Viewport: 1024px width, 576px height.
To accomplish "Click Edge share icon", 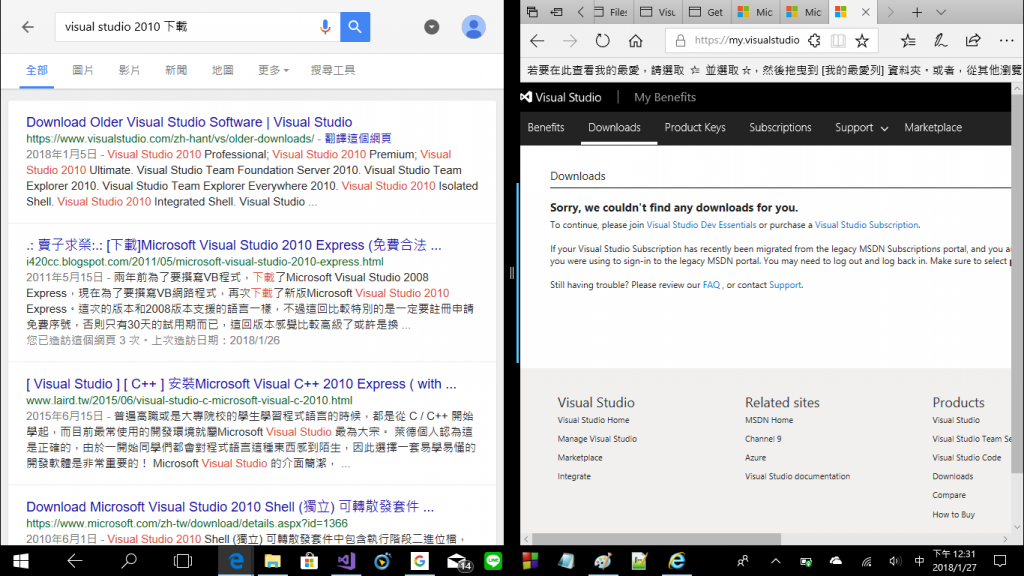I will point(973,40).
